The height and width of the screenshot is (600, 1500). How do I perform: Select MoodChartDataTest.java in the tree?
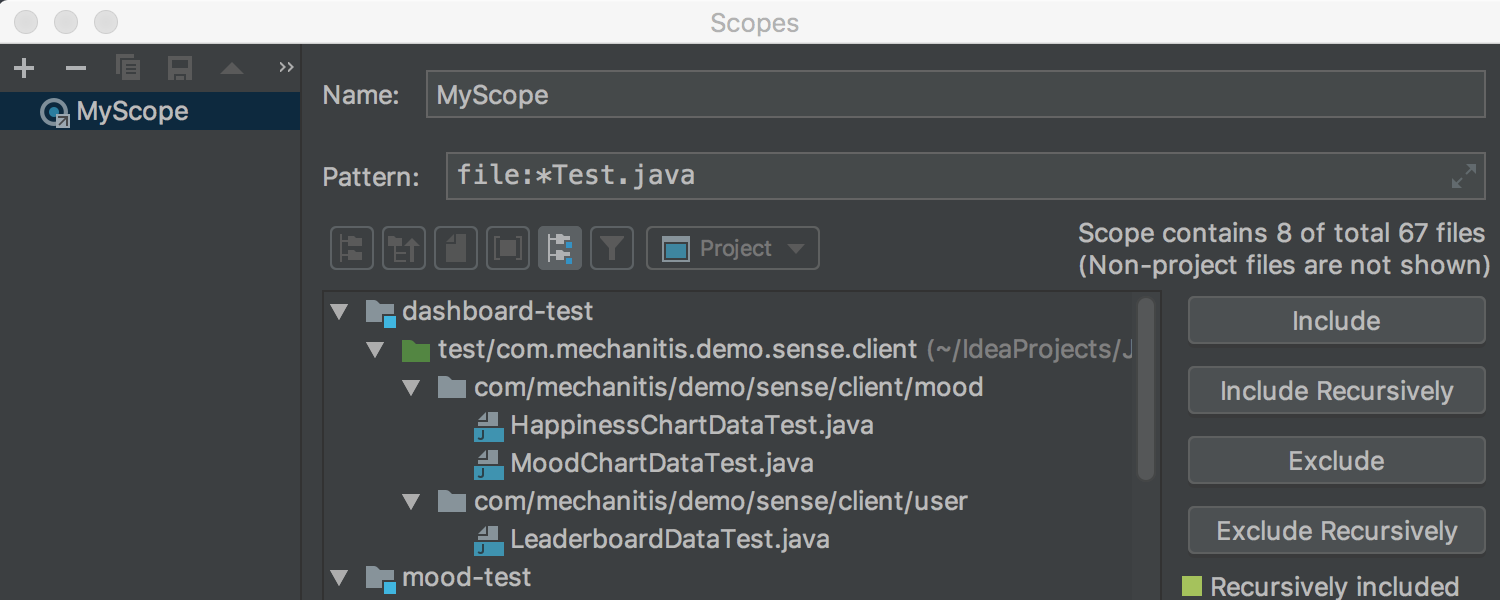tap(662, 464)
